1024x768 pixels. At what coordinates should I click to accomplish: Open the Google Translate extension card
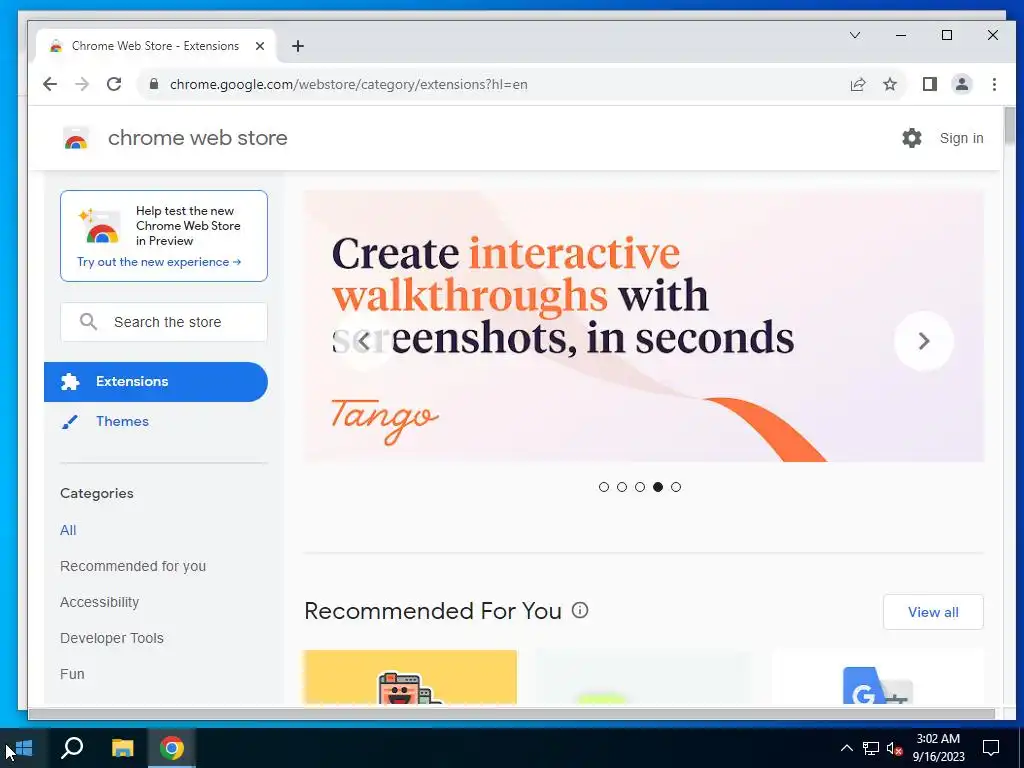click(877, 677)
